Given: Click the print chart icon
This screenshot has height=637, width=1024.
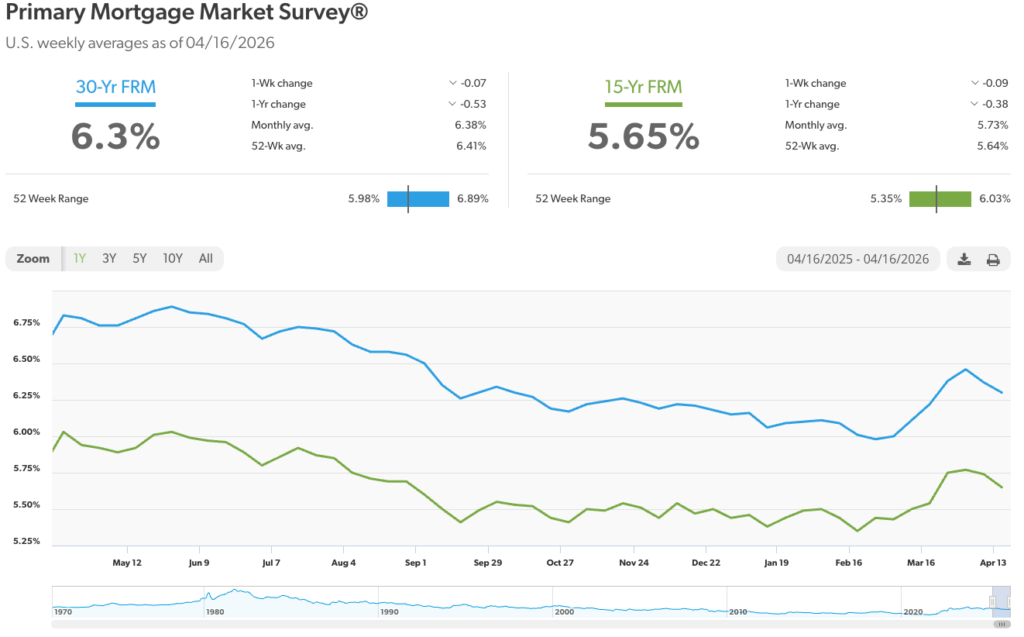Looking at the screenshot, I should tap(993, 259).
